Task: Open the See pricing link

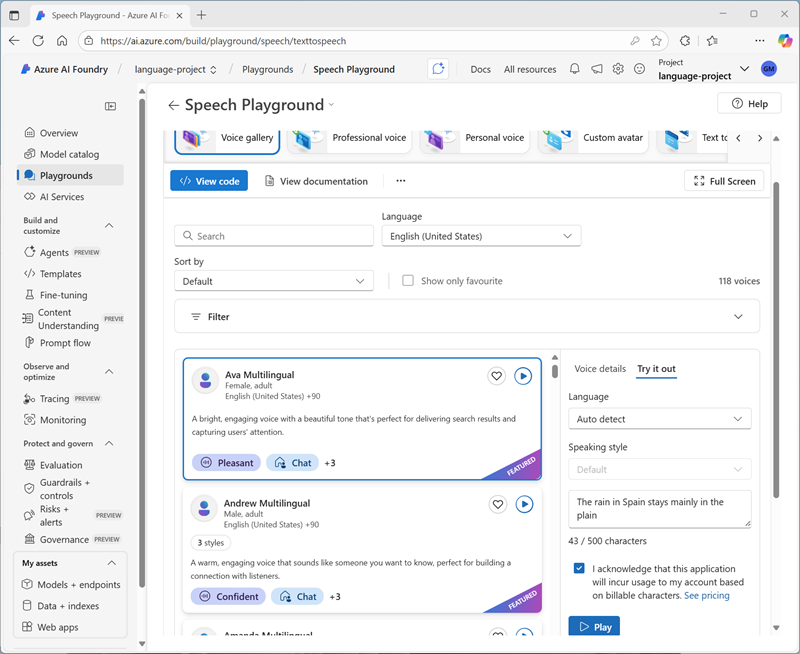Action: pyautogui.click(x=706, y=595)
